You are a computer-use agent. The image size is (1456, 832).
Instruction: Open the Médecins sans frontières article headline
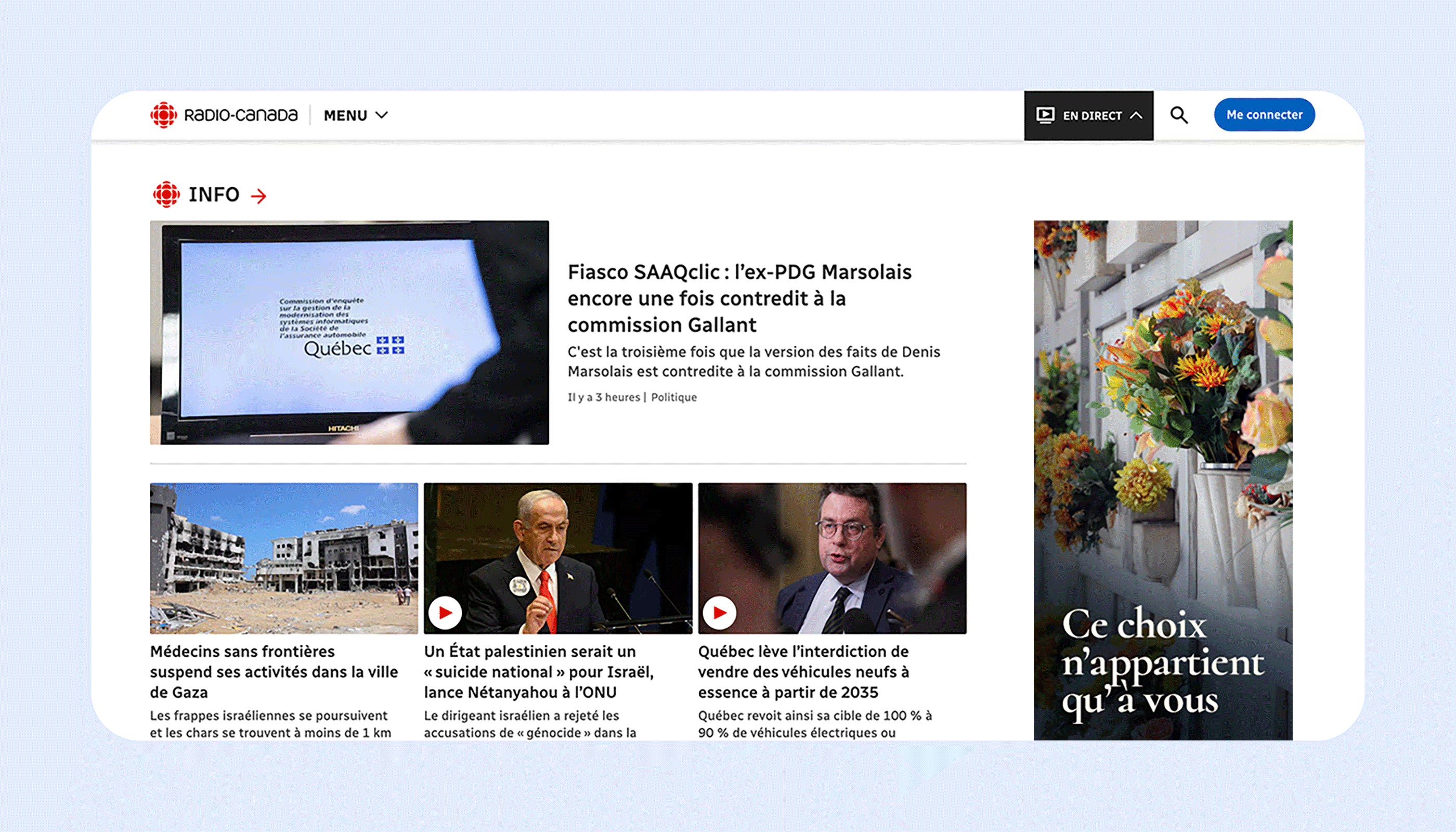click(x=274, y=672)
